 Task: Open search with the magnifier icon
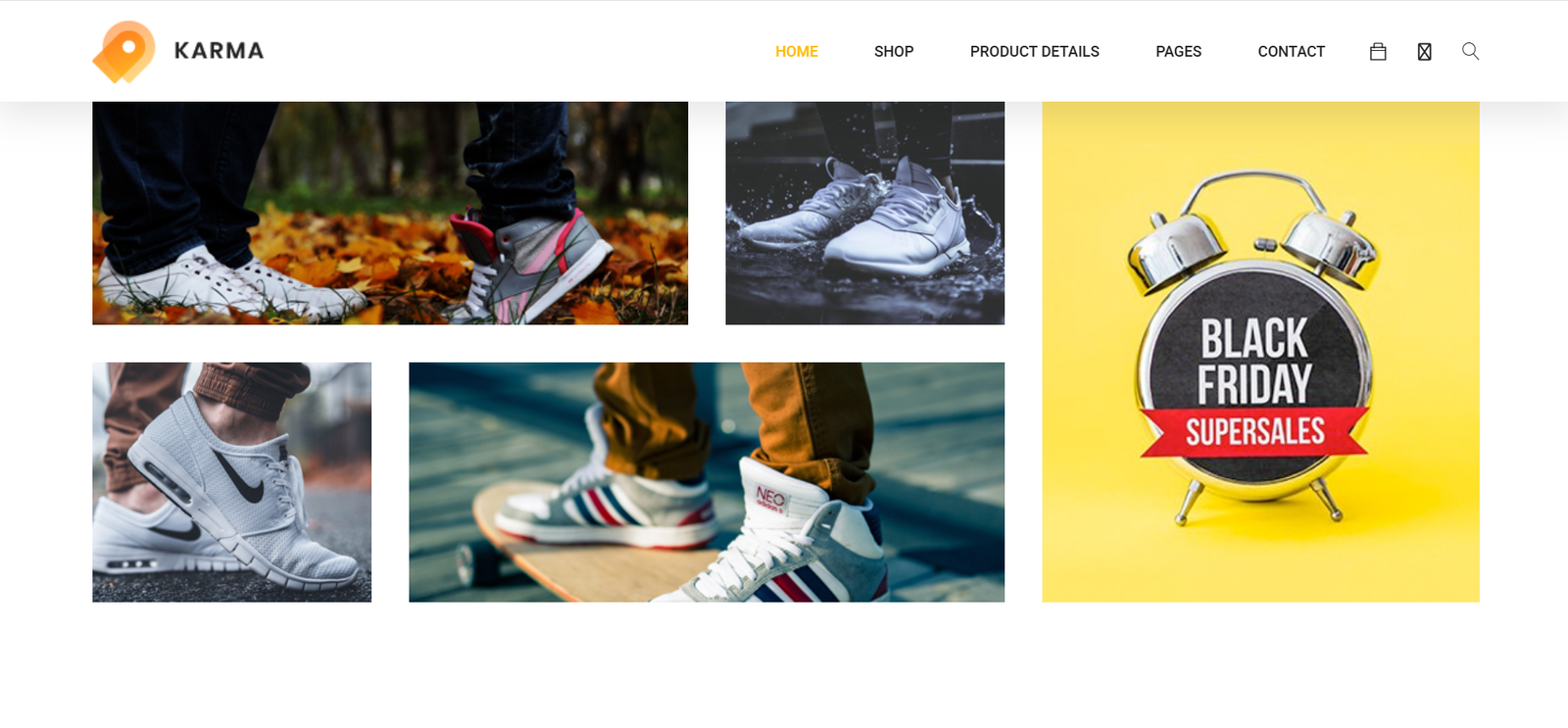(x=1470, y=51)
